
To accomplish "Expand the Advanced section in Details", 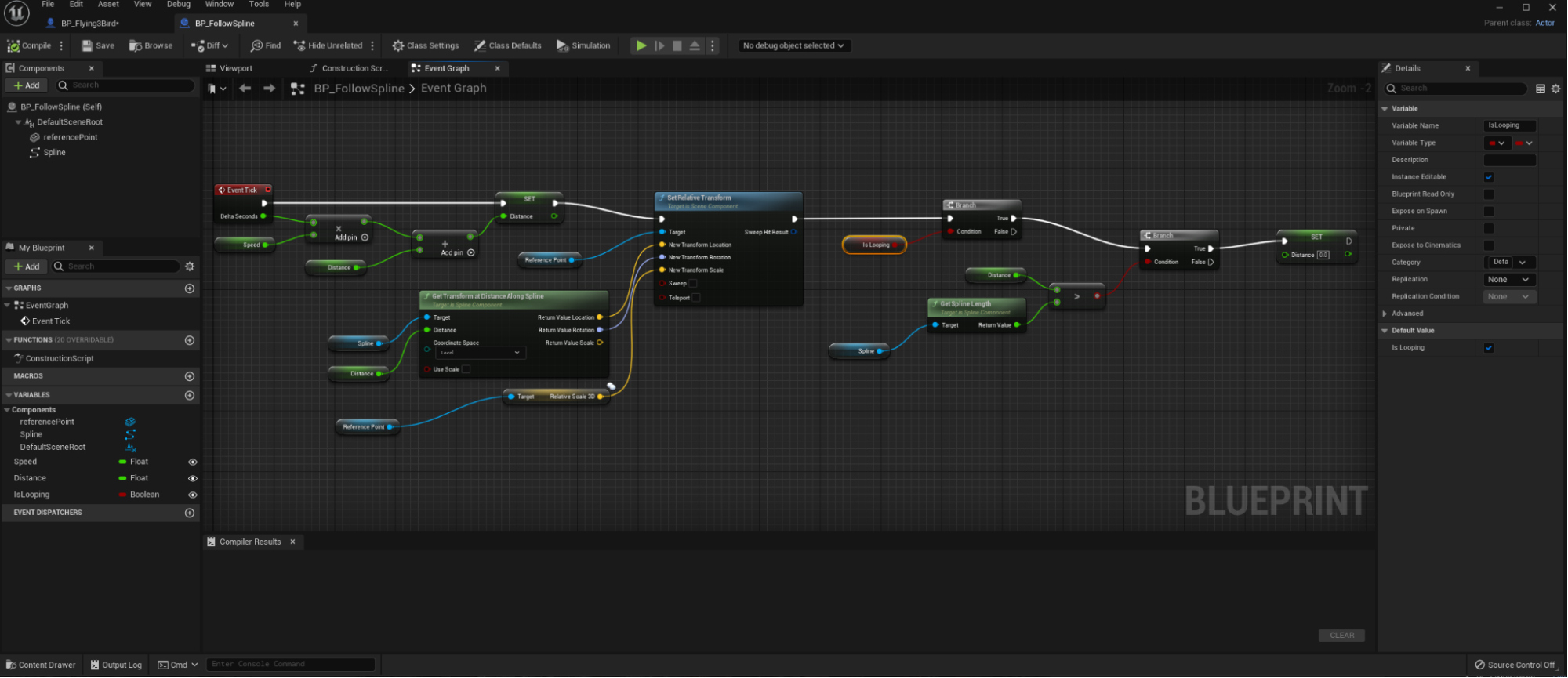I will pyautogui.click(x=1385, y=314).
